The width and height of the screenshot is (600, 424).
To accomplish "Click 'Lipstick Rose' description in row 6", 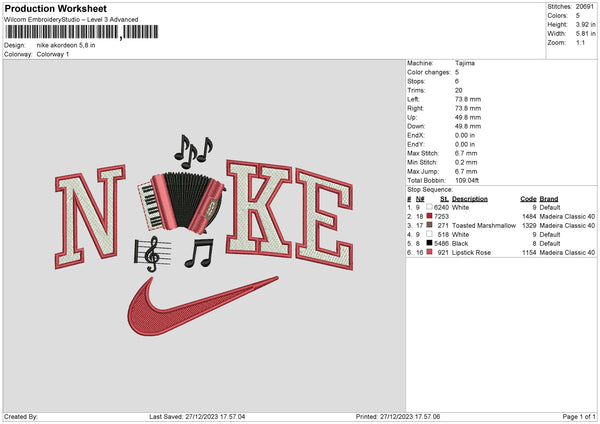I will point(471,253).
